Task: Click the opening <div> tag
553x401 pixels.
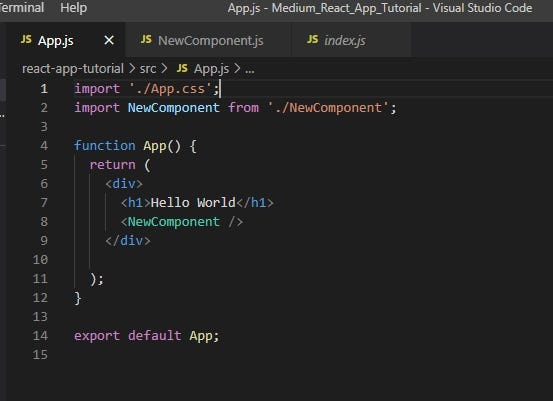Action: (124, 183)
